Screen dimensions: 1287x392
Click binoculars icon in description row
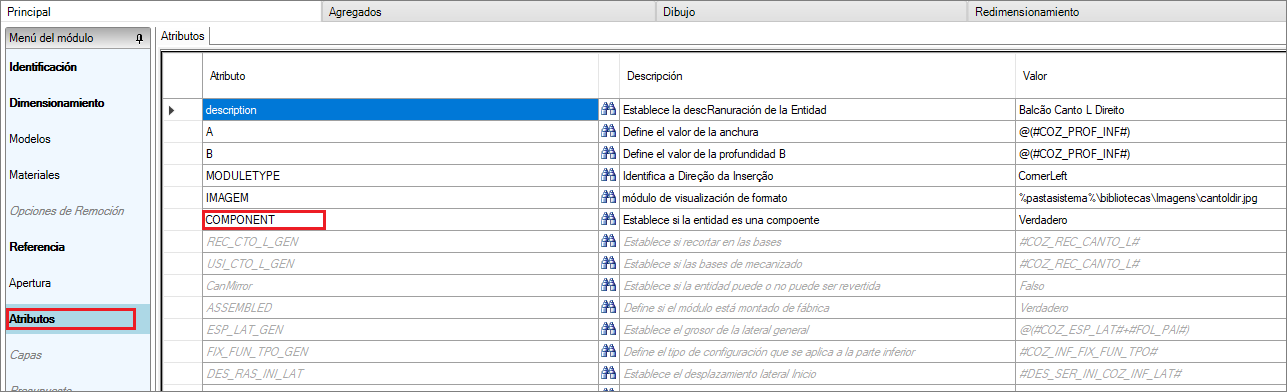point(608,110)
